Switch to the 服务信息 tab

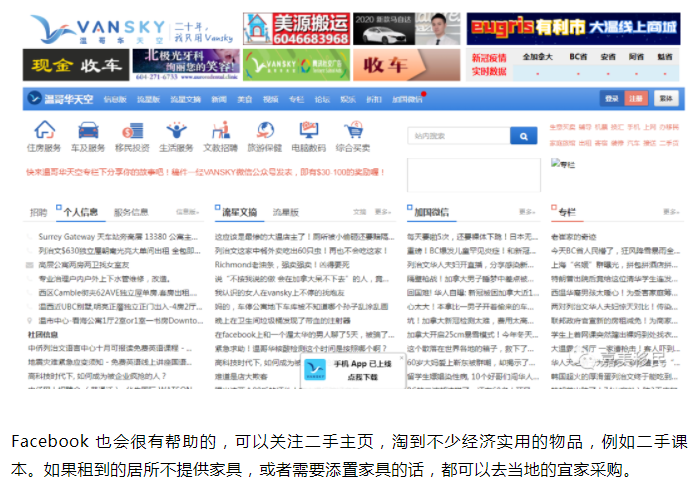(130, 212)
